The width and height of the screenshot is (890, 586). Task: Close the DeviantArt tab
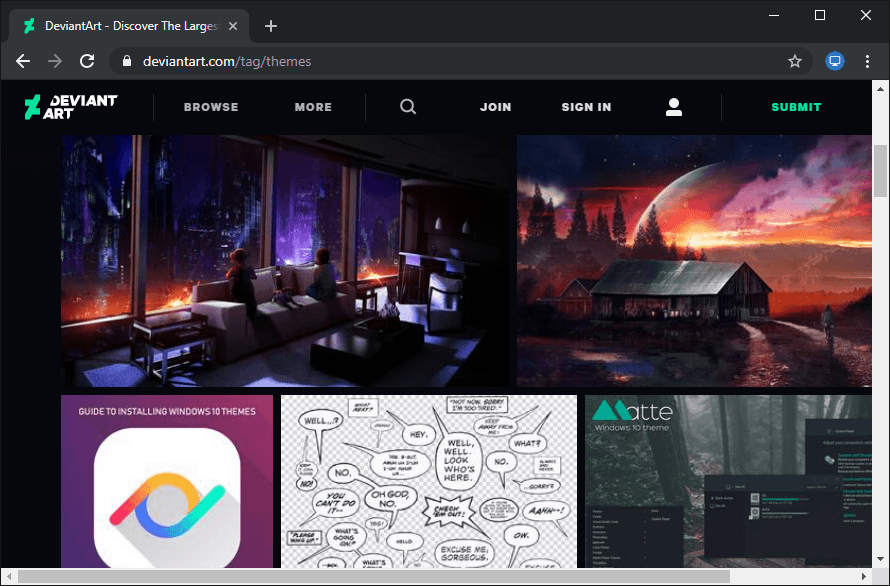coord(233,26)
